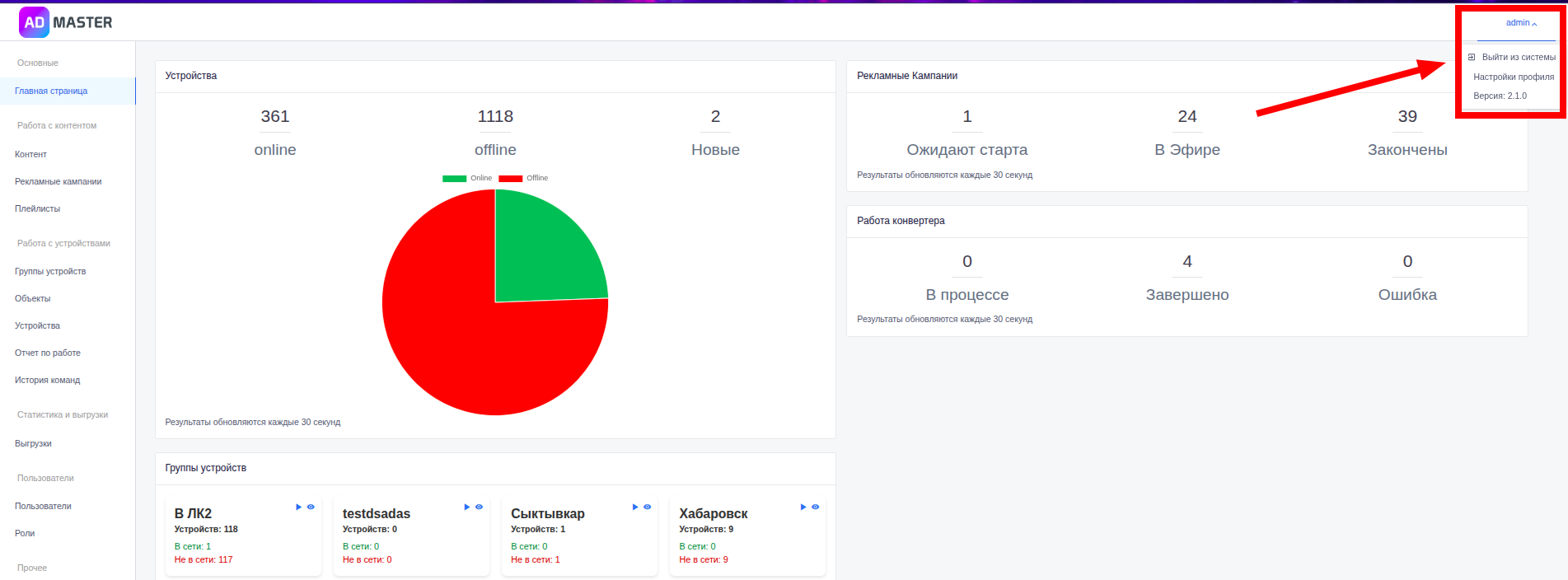Go to Главная страница in sidebar
The image size is (1568, 580).
(68, 91)
